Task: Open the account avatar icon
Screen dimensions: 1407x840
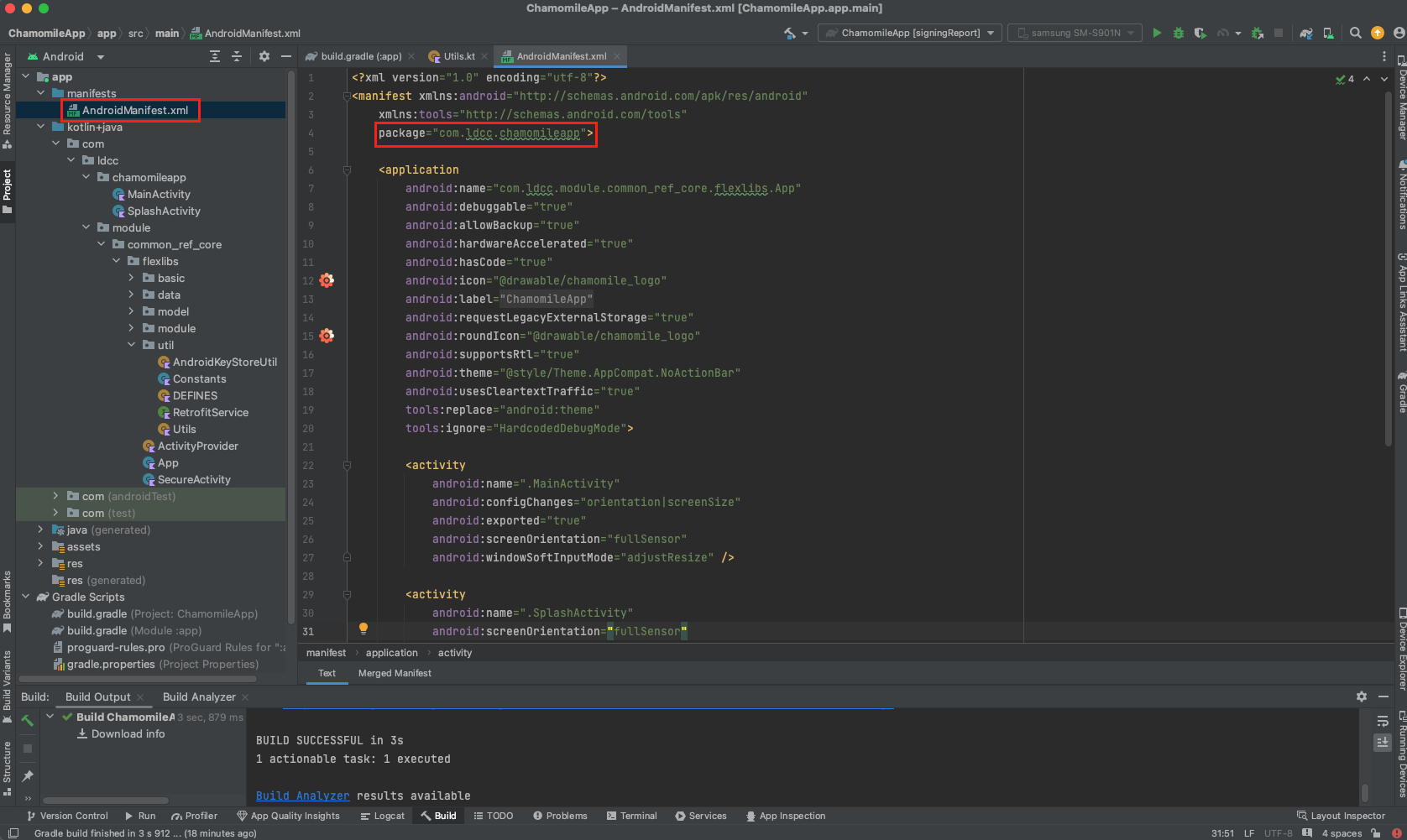Action: click(1399, 33)
